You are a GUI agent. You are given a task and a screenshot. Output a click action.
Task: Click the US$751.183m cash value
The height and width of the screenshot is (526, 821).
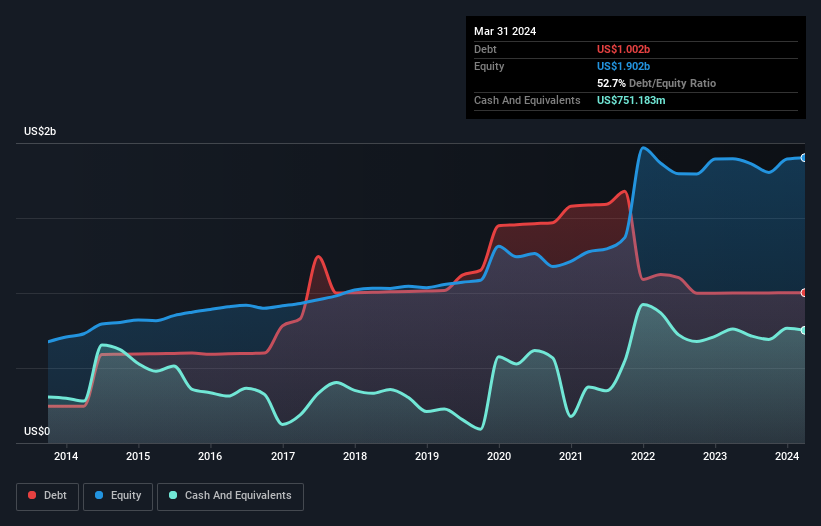(631, 100)
